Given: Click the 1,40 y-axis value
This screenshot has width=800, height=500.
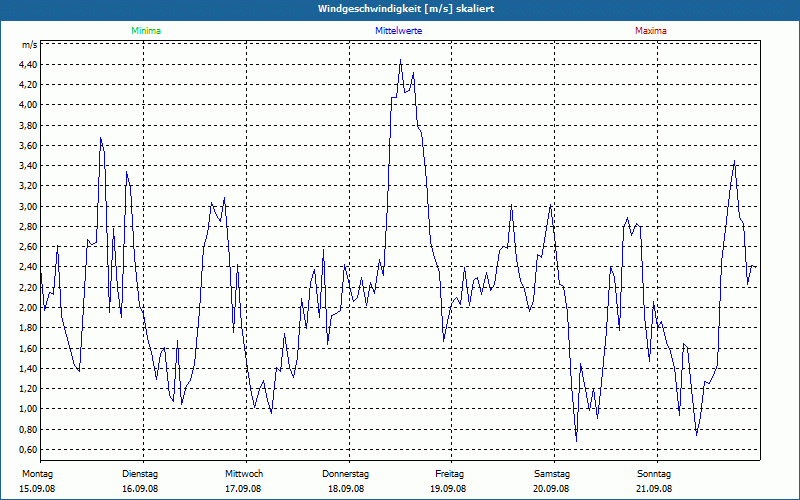Looking at the screenshot, I should coord(29,368).
